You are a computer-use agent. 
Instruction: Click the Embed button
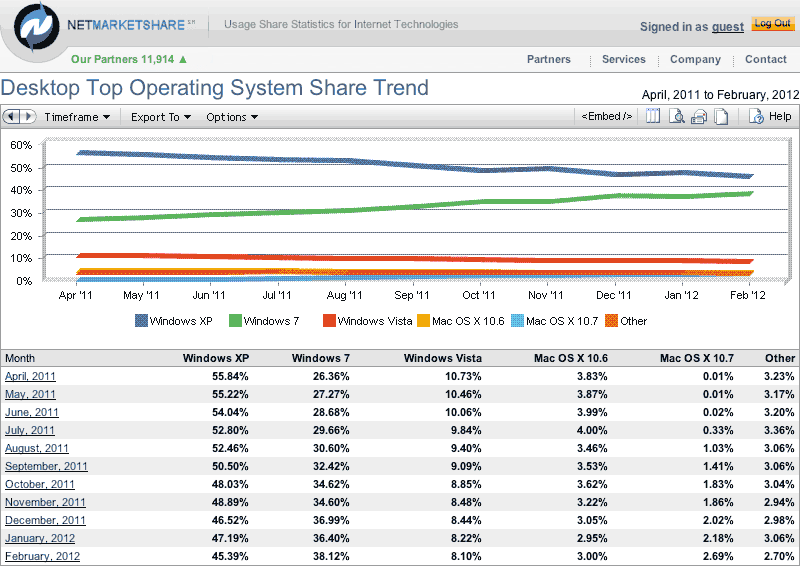[x=607, y=116]
